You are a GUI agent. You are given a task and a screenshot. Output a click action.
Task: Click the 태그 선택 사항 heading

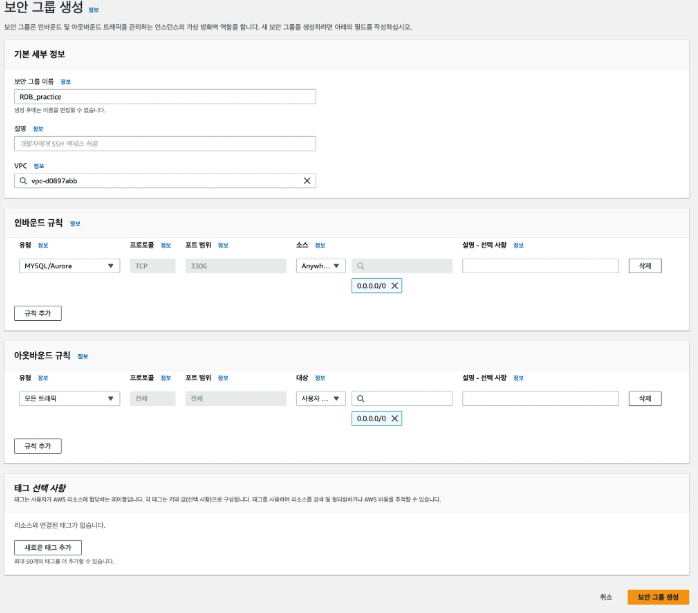click(x=40, y=488)
